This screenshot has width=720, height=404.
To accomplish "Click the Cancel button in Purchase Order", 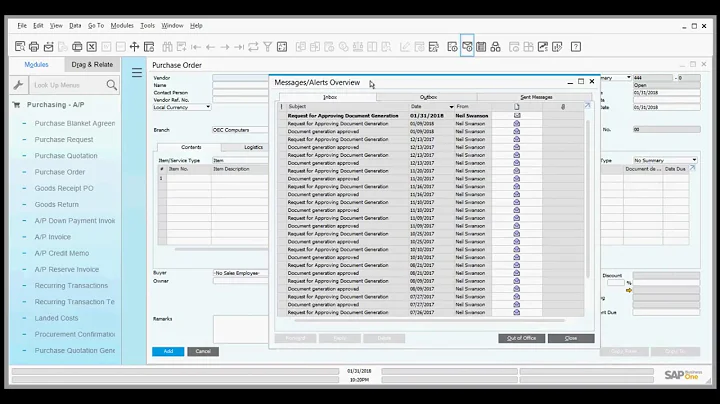I will [203, 351].
